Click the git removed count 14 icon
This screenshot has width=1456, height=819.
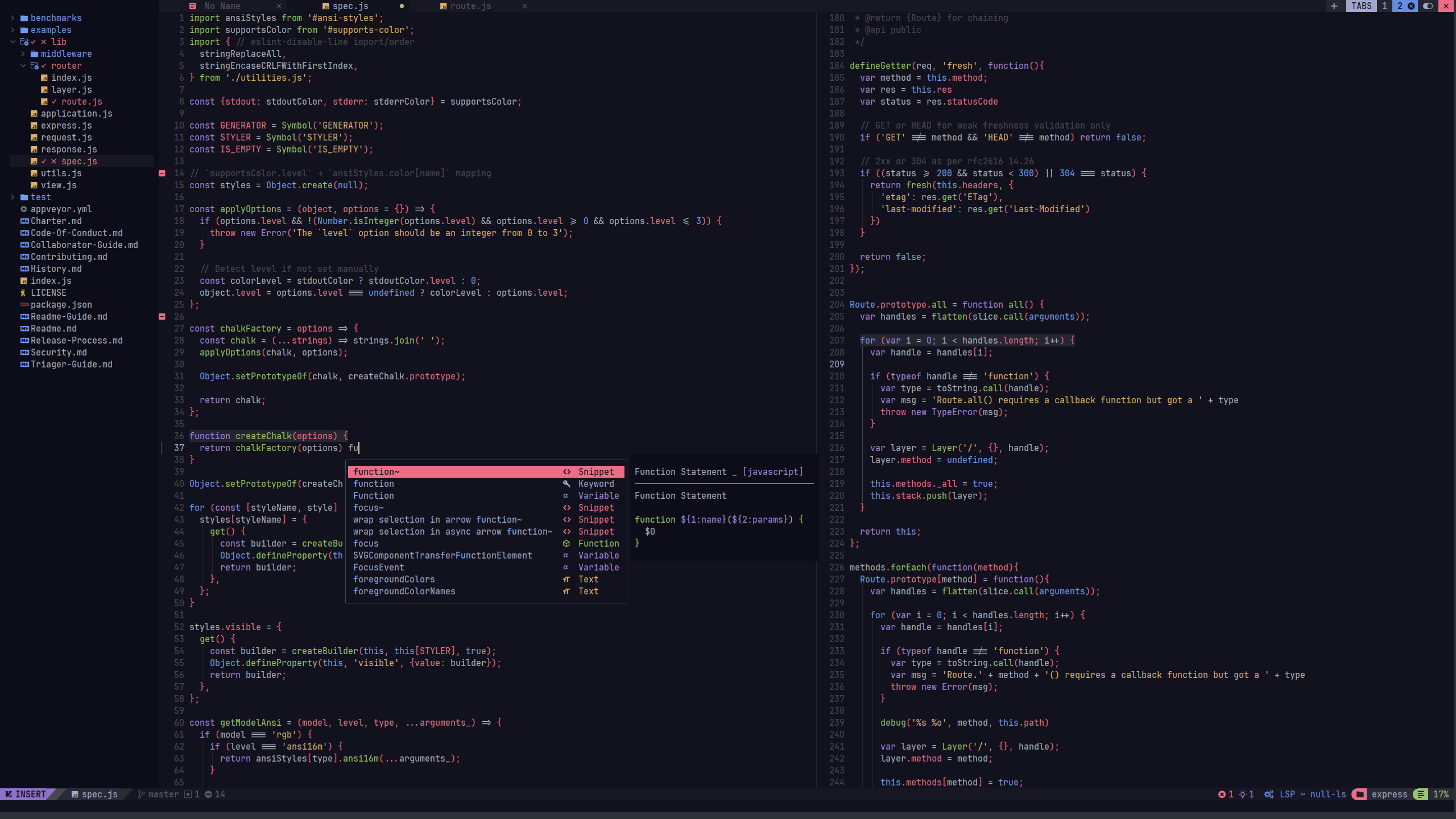(209, 795)
